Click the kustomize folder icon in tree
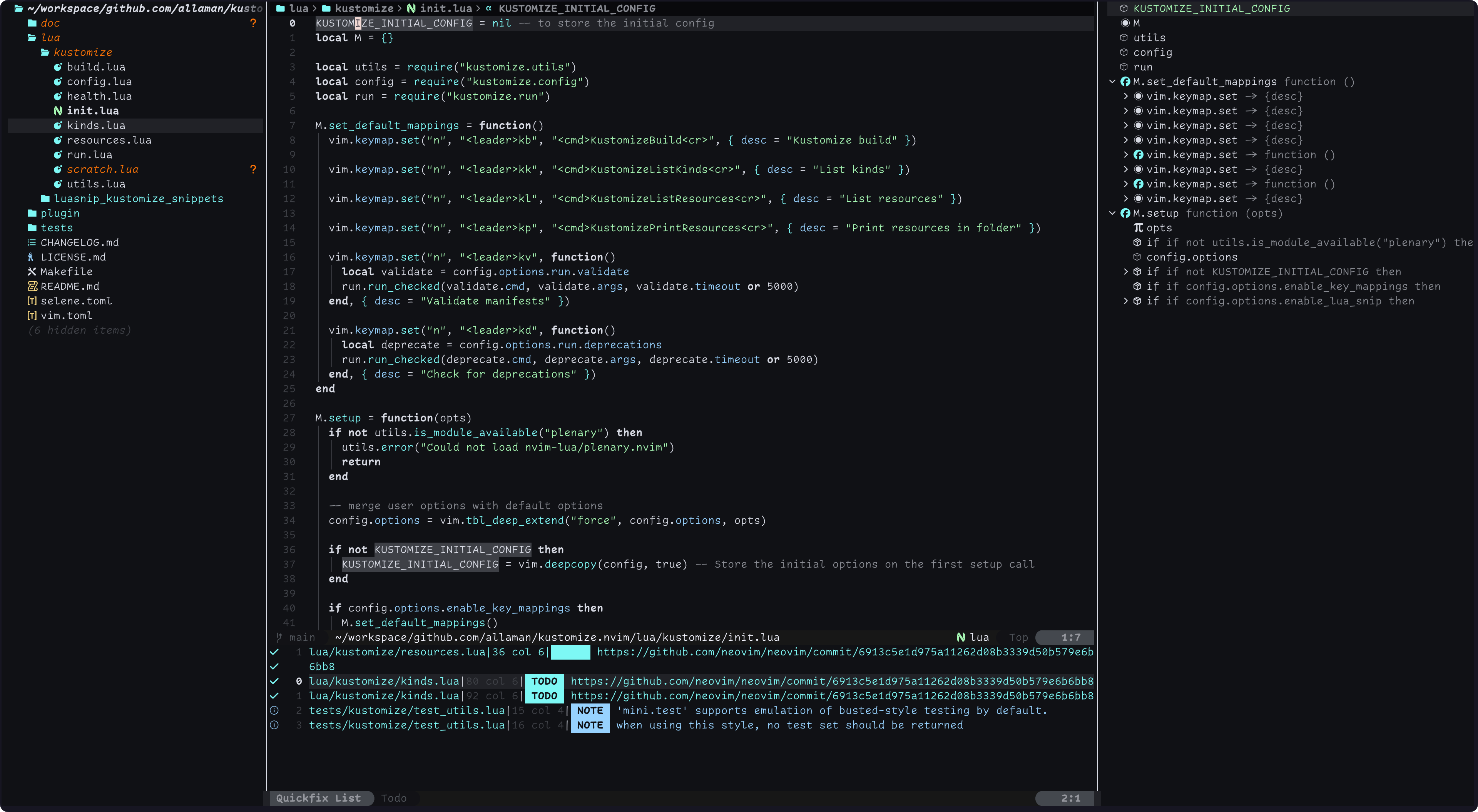Viewport: 1478px width, 812px height. [x=45, y=52]
